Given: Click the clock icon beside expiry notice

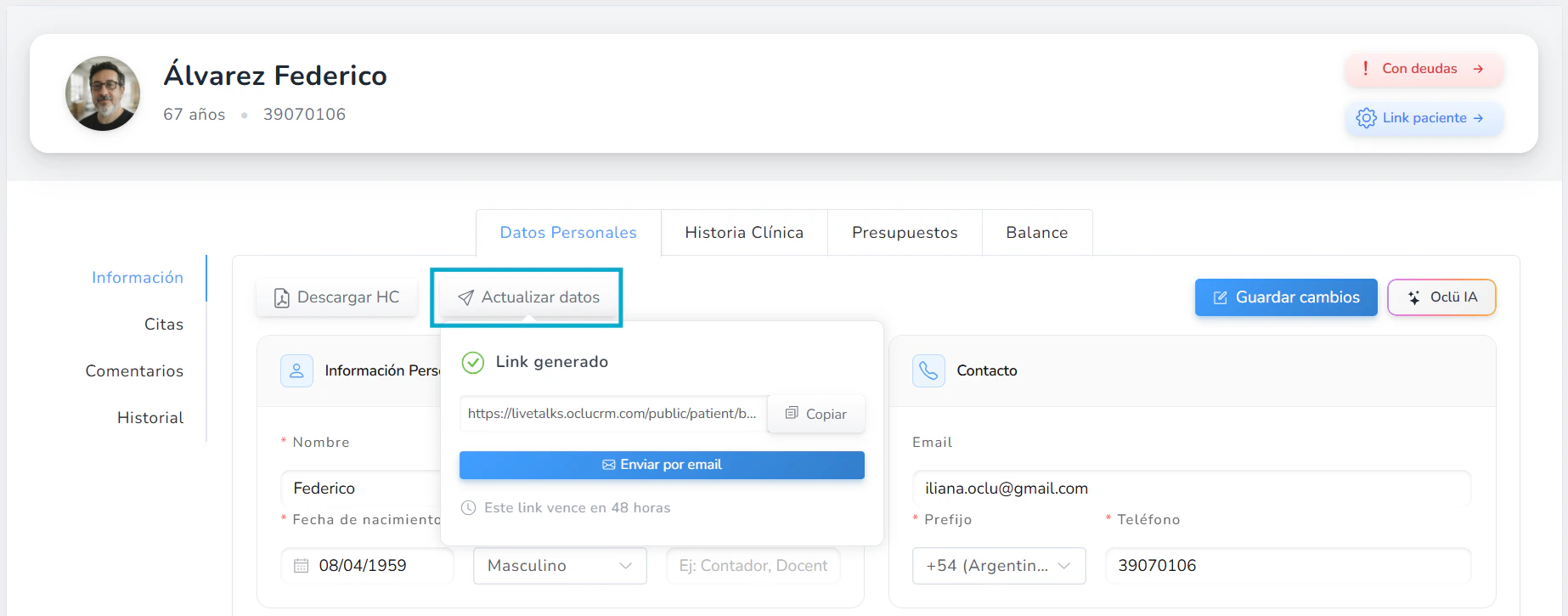Looking at the screenshot, I should click(x=468, y=508).
